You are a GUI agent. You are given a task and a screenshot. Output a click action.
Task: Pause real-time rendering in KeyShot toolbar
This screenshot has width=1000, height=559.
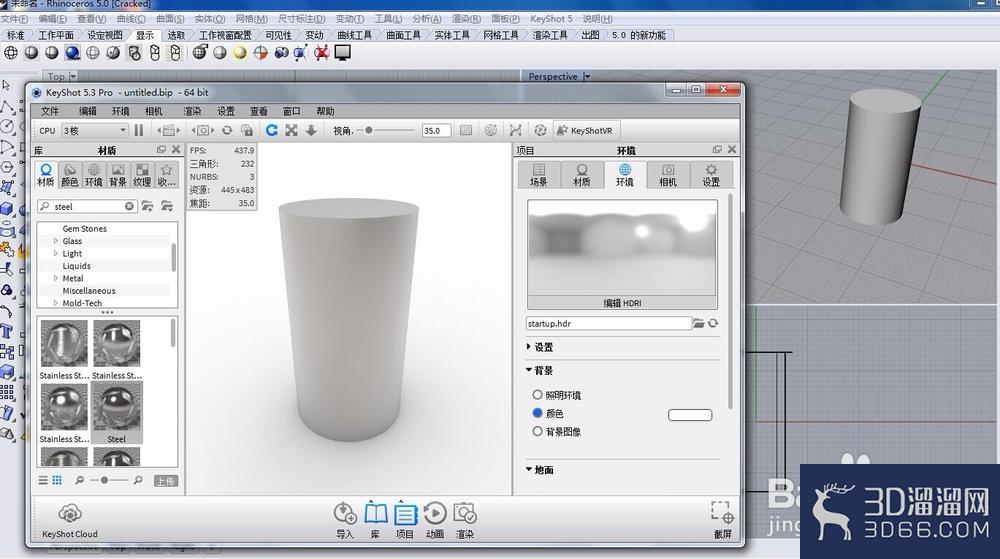(139, 130)
